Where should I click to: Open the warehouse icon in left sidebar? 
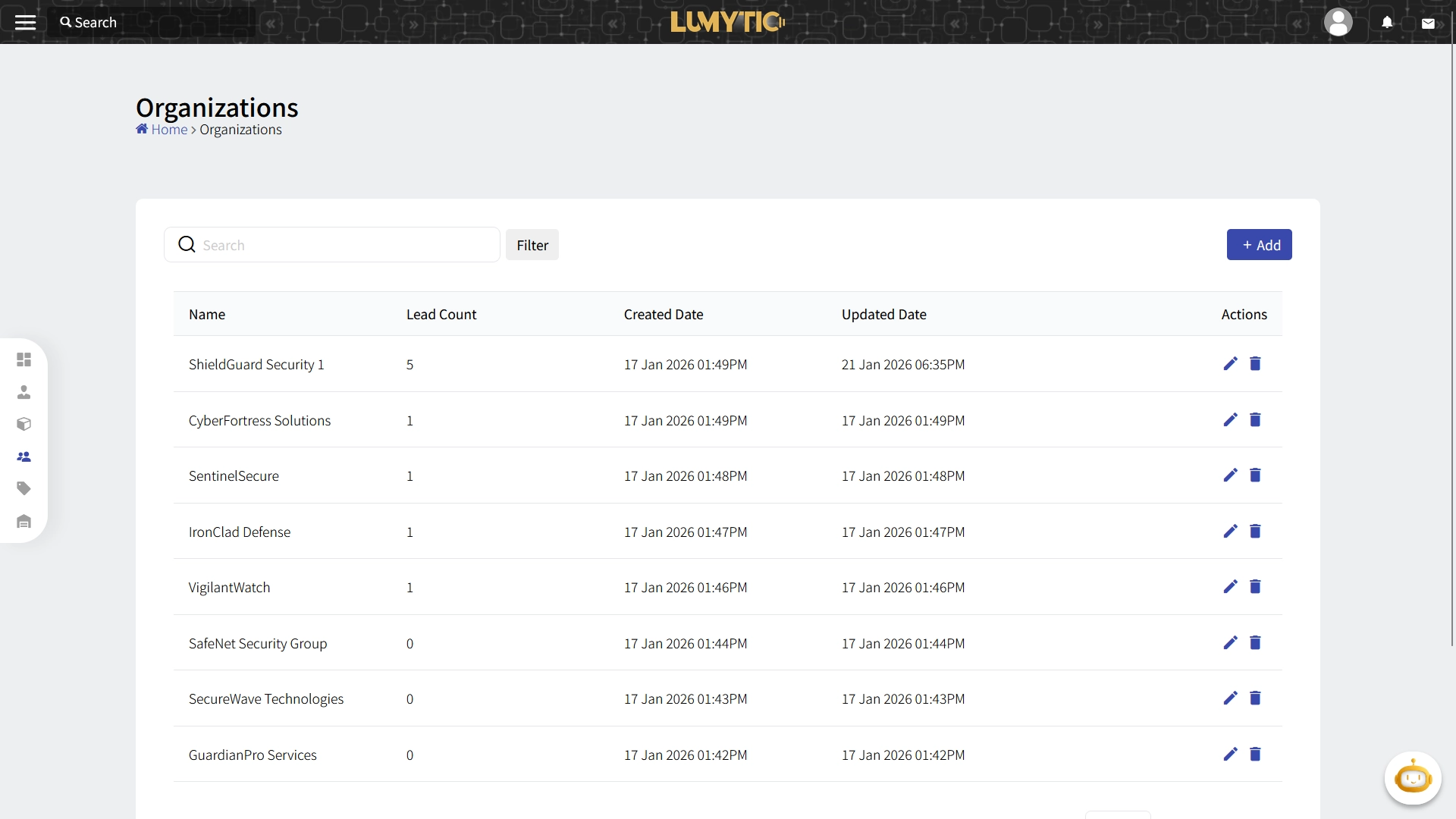(24, 521)
